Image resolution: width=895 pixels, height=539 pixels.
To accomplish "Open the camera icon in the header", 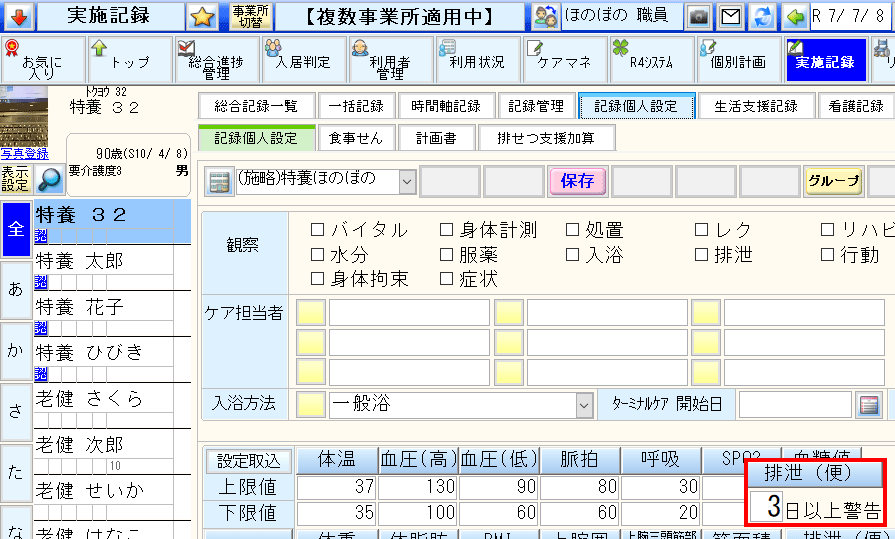I will click(x=697, y=16).
